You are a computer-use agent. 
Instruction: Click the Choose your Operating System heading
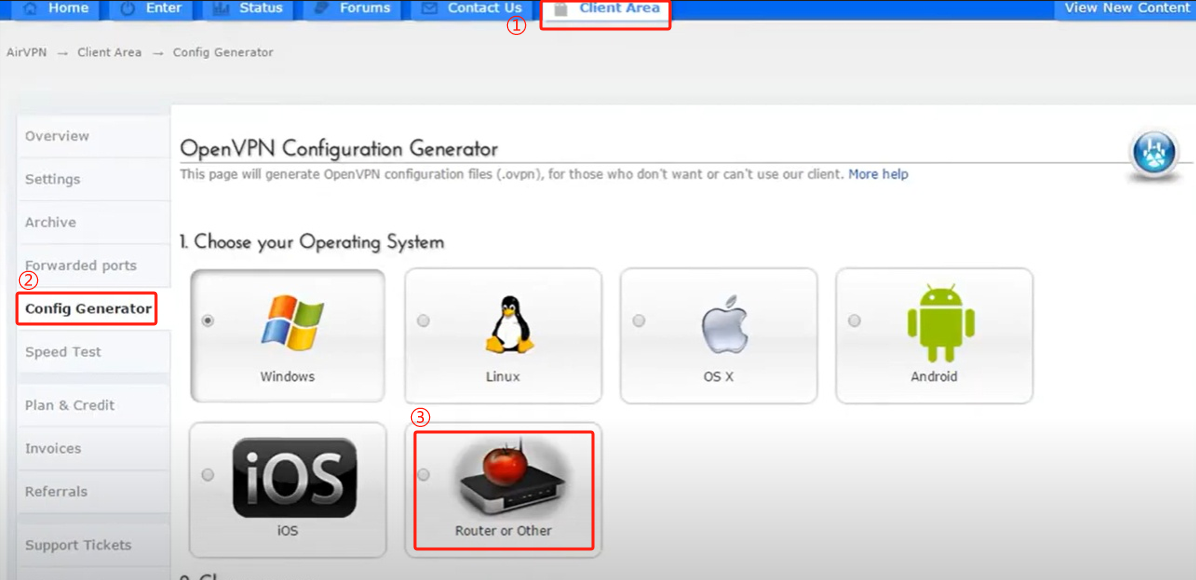312,243
